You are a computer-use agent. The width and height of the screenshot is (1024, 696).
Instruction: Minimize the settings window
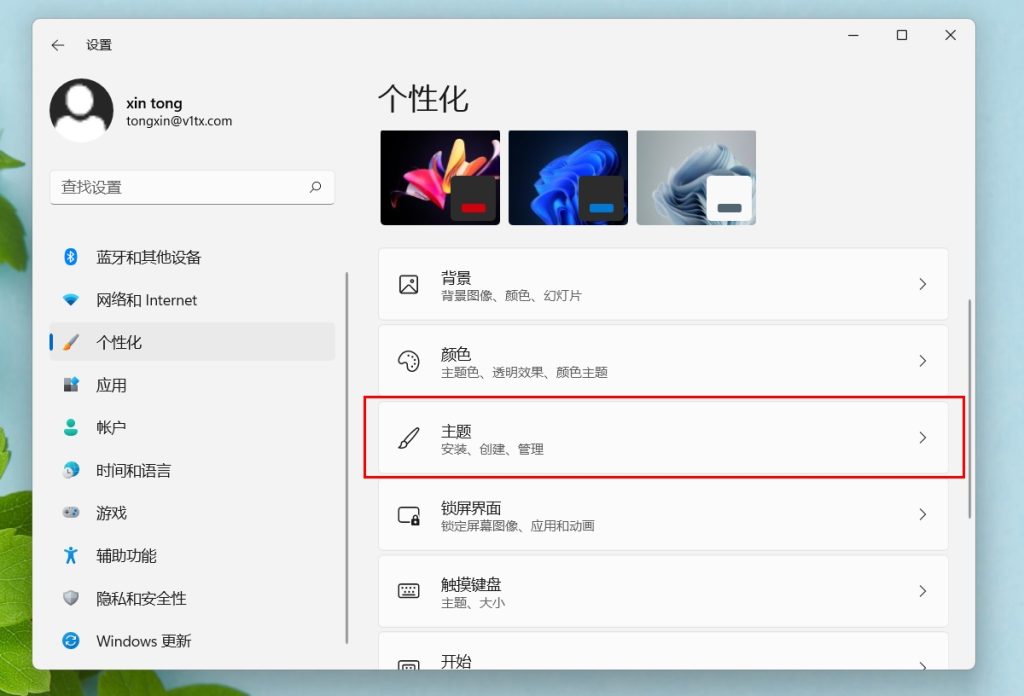coord(853,35)
